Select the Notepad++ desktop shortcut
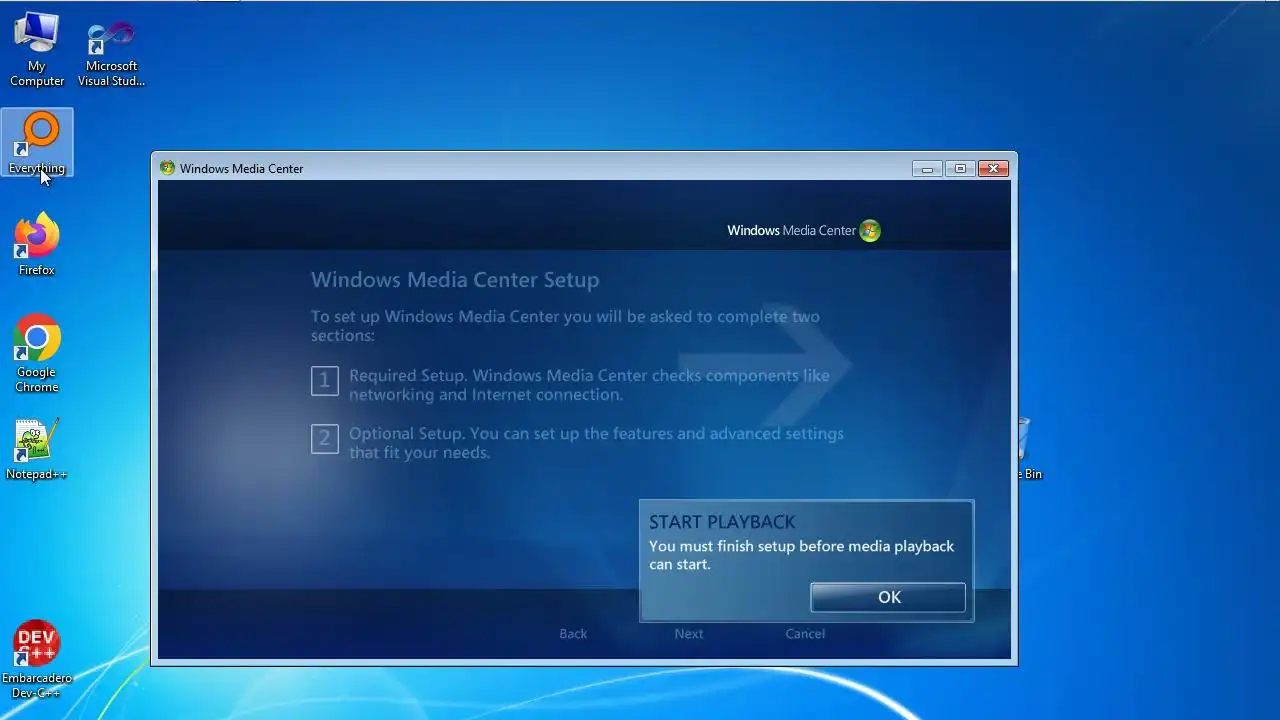This screenshot has height=720, width=1280. (x=37, y=450)
